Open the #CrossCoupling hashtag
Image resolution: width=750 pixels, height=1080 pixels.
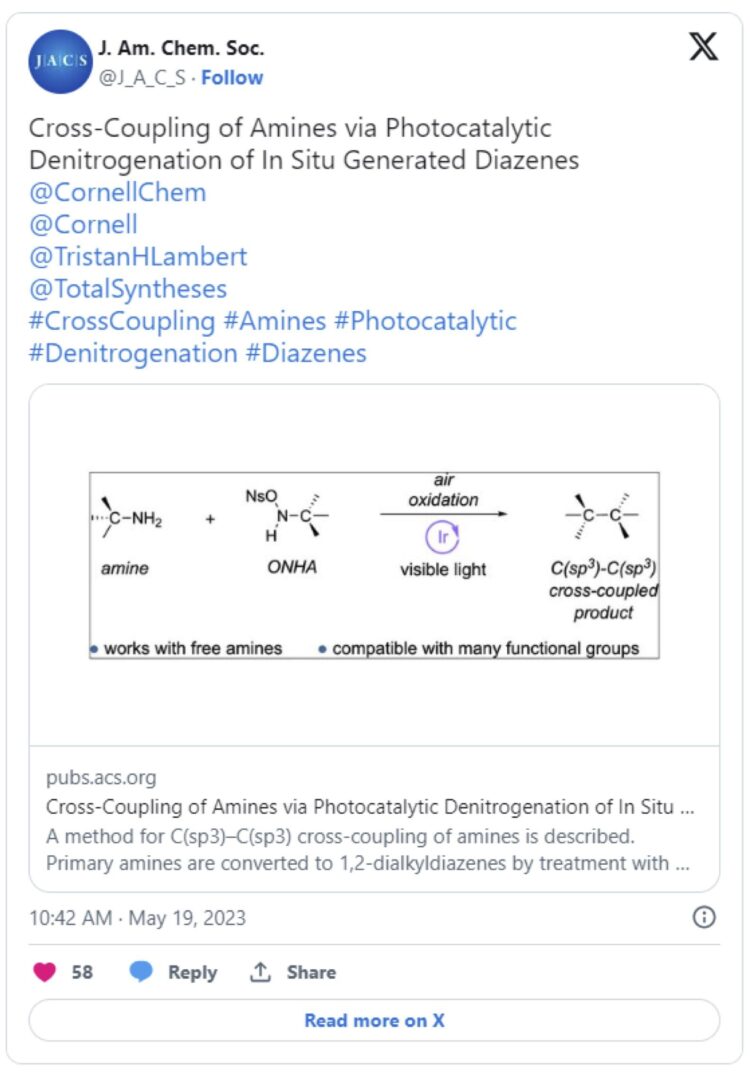tap(123, 321)
